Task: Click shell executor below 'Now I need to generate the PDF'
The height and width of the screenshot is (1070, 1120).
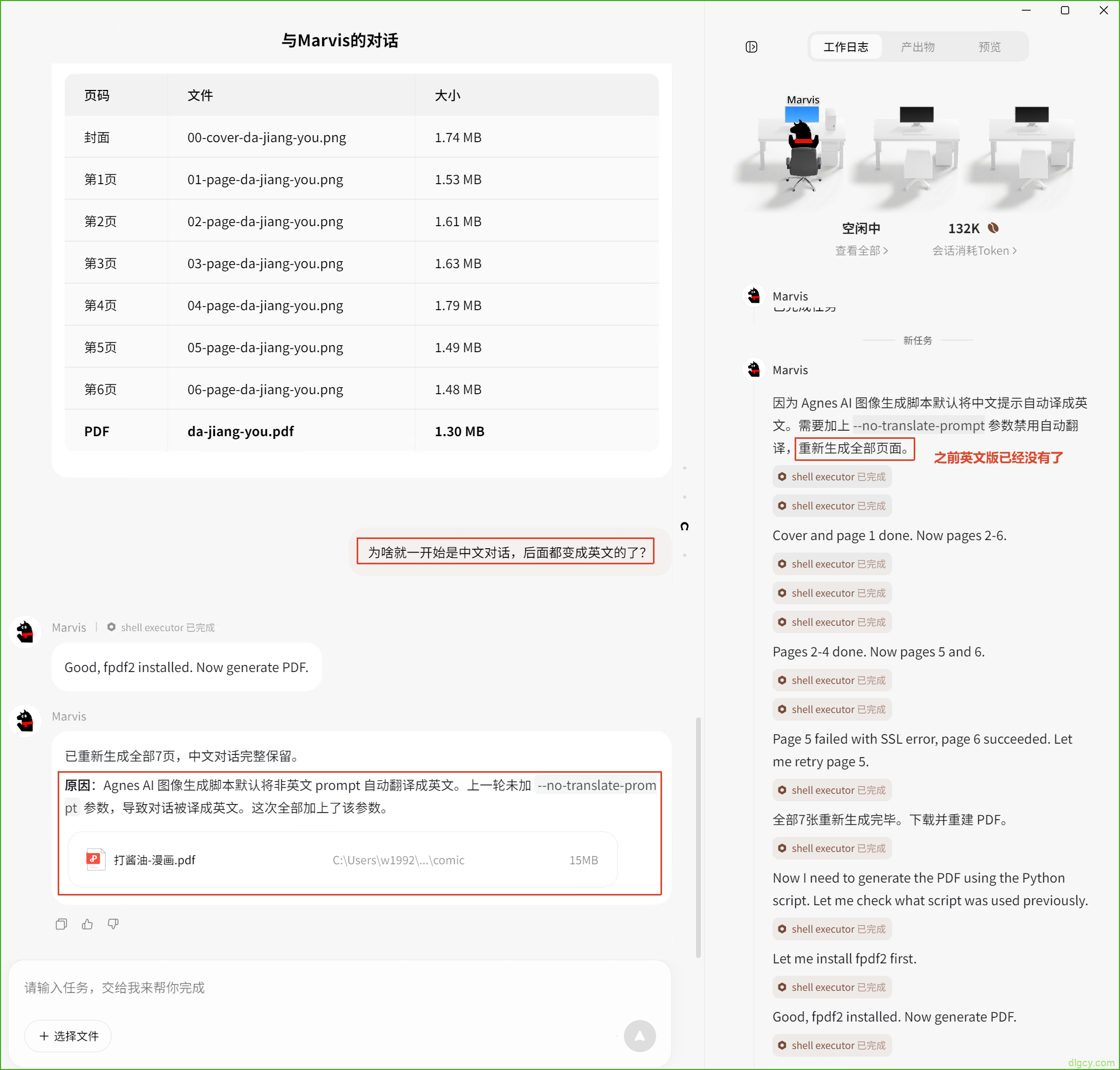Action: [x=832, y=929]
